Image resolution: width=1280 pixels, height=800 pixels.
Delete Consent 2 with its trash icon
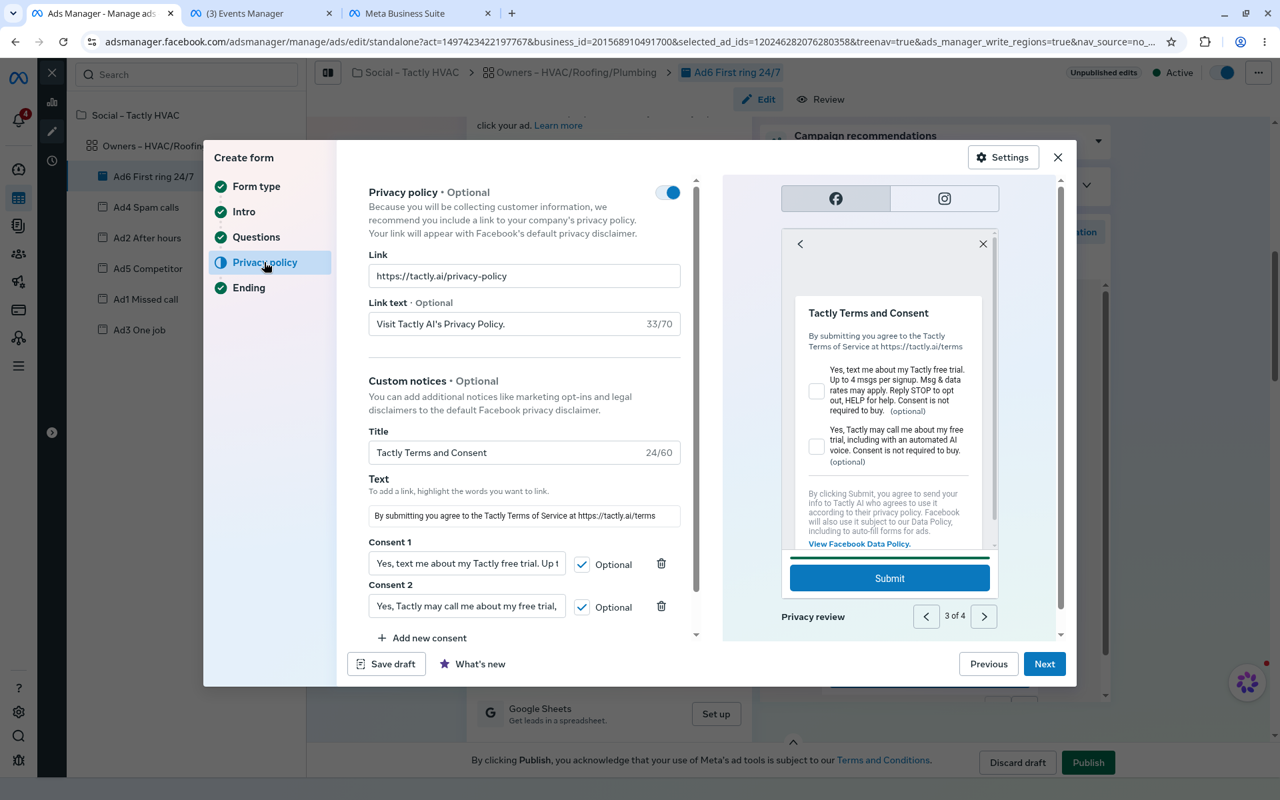pyautogui.click(x=661, y=607)
